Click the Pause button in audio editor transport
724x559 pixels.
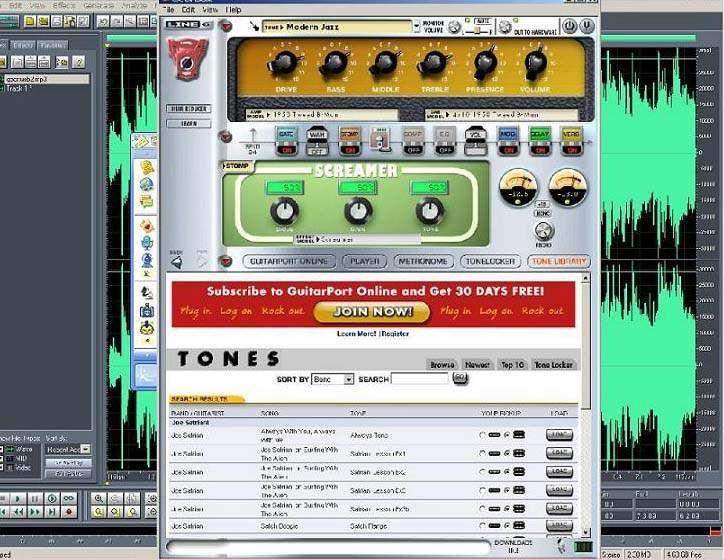pyautogui.click(x=35, y=499)
